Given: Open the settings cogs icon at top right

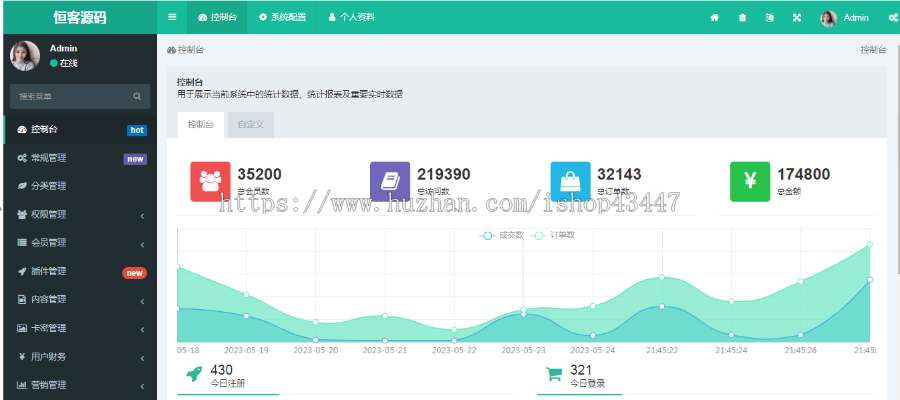Looking at the screenshot, I should 892,18.
